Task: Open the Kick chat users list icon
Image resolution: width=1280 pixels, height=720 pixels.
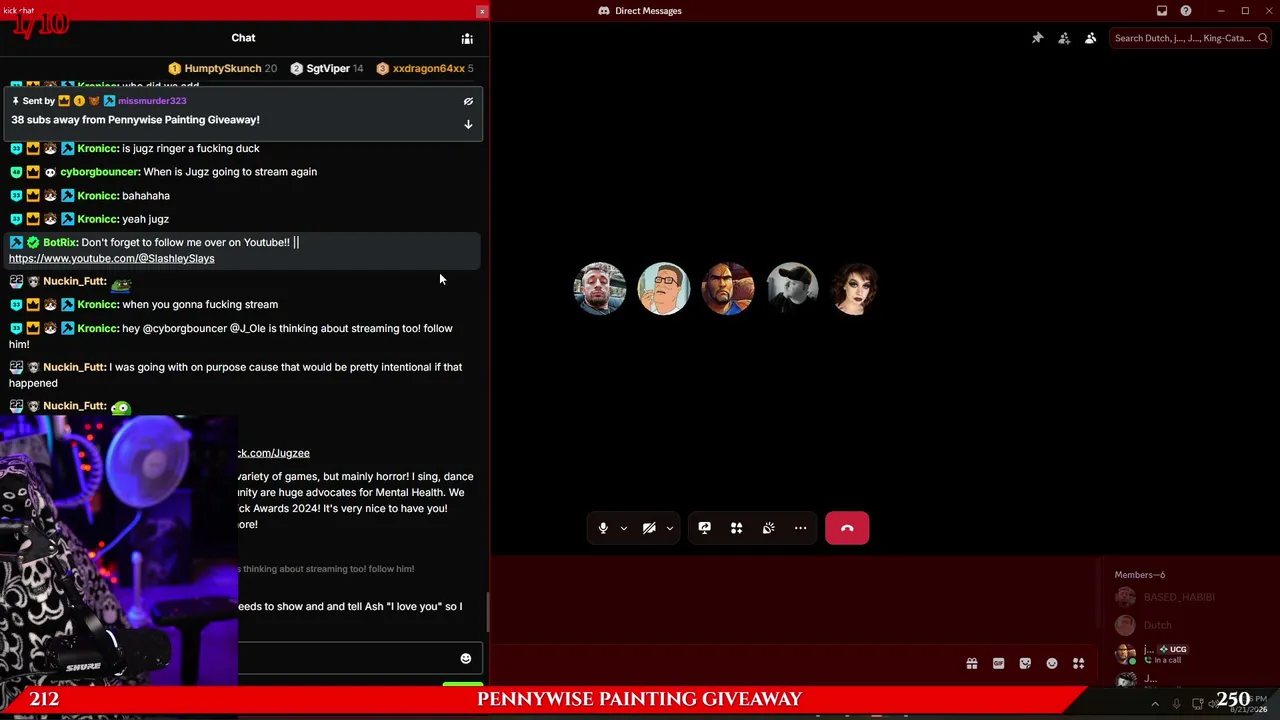Action: point(467,38)
